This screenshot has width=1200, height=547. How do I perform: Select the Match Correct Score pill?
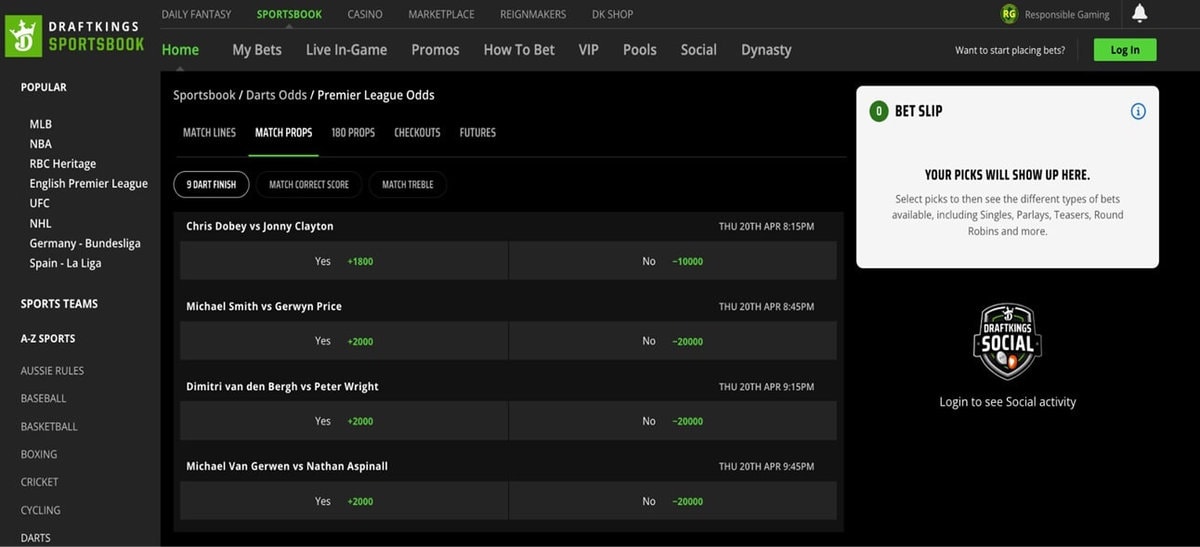tap(309, 184)
